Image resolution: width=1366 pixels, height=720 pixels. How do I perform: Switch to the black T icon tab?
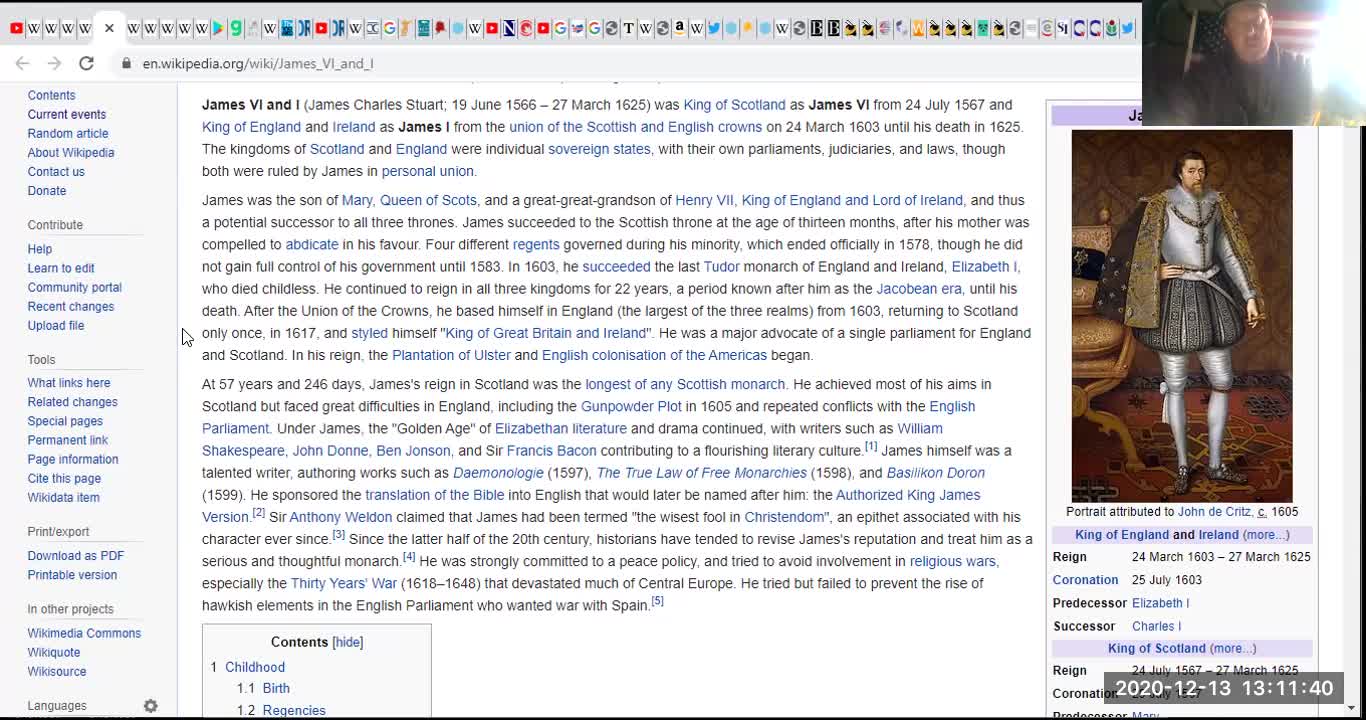pyautogui.click(x=628, y=28)
